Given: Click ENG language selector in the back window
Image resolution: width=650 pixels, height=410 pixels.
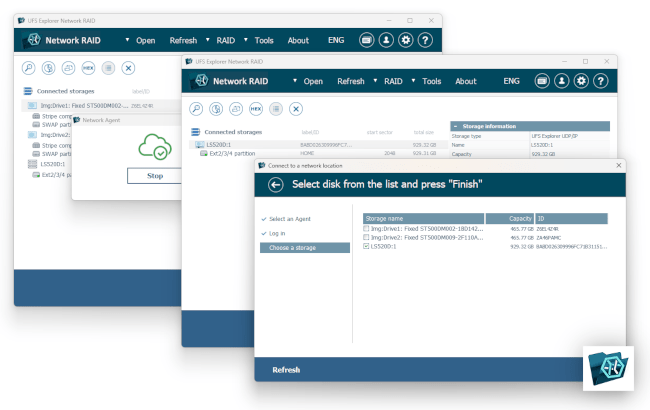Looking at the screenshot, I should coord(336,40).
